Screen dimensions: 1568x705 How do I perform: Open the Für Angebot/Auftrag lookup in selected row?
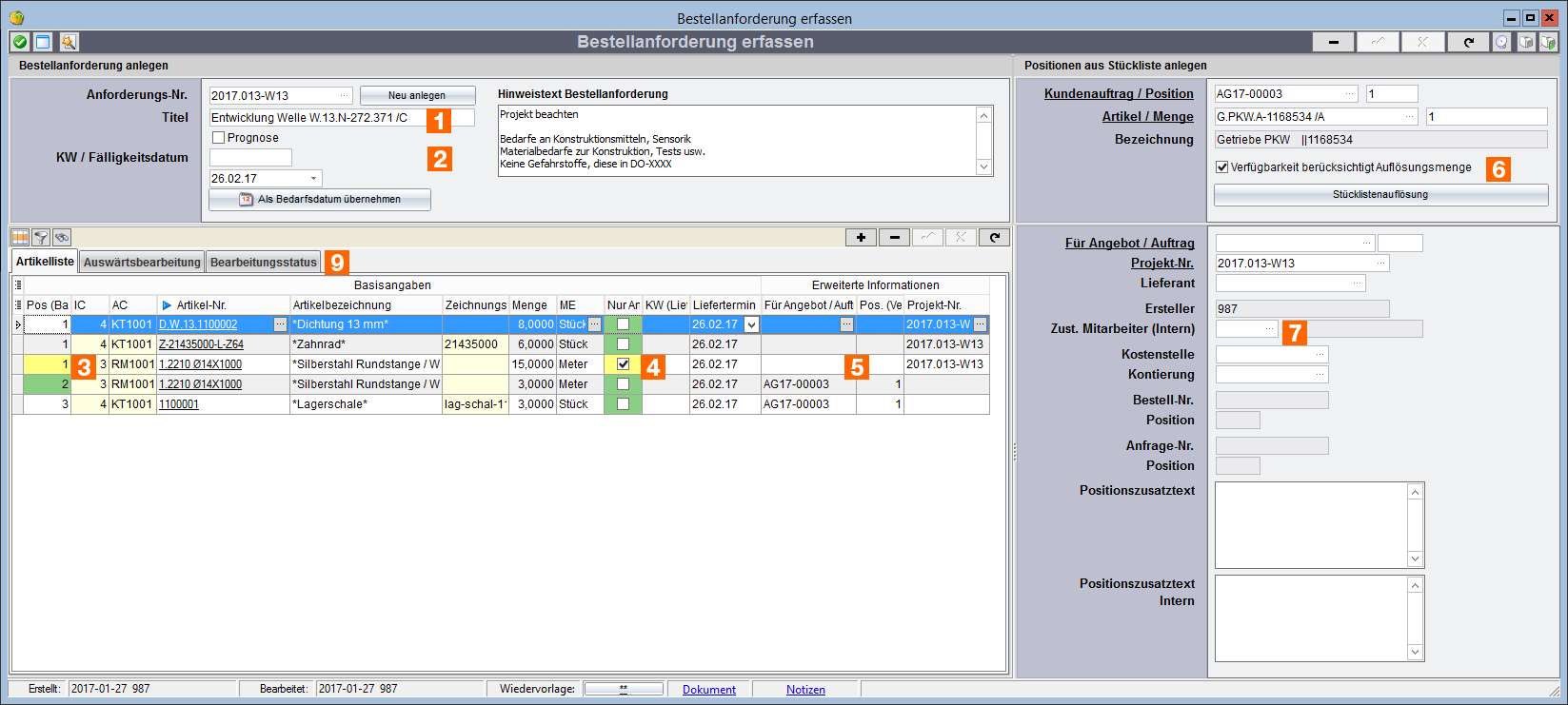coord(846,324)
